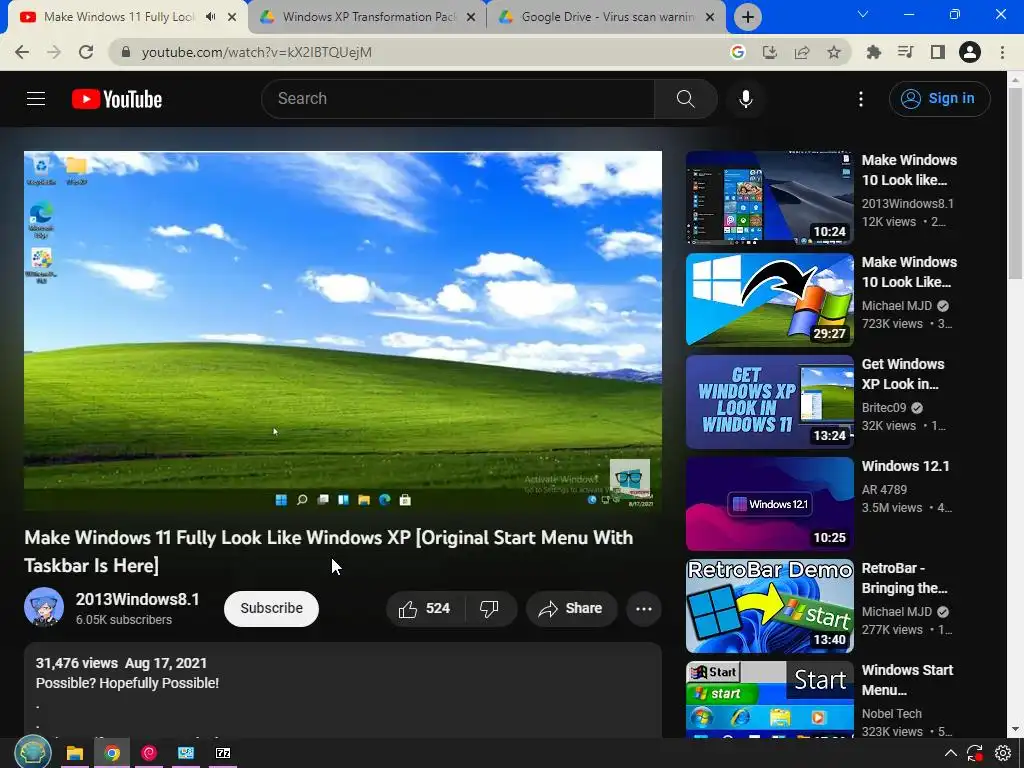This screenshot has width=1024, height=768.
Task: Open the YouTube hamburger guide menu
Action: click(x=36, y=99)
